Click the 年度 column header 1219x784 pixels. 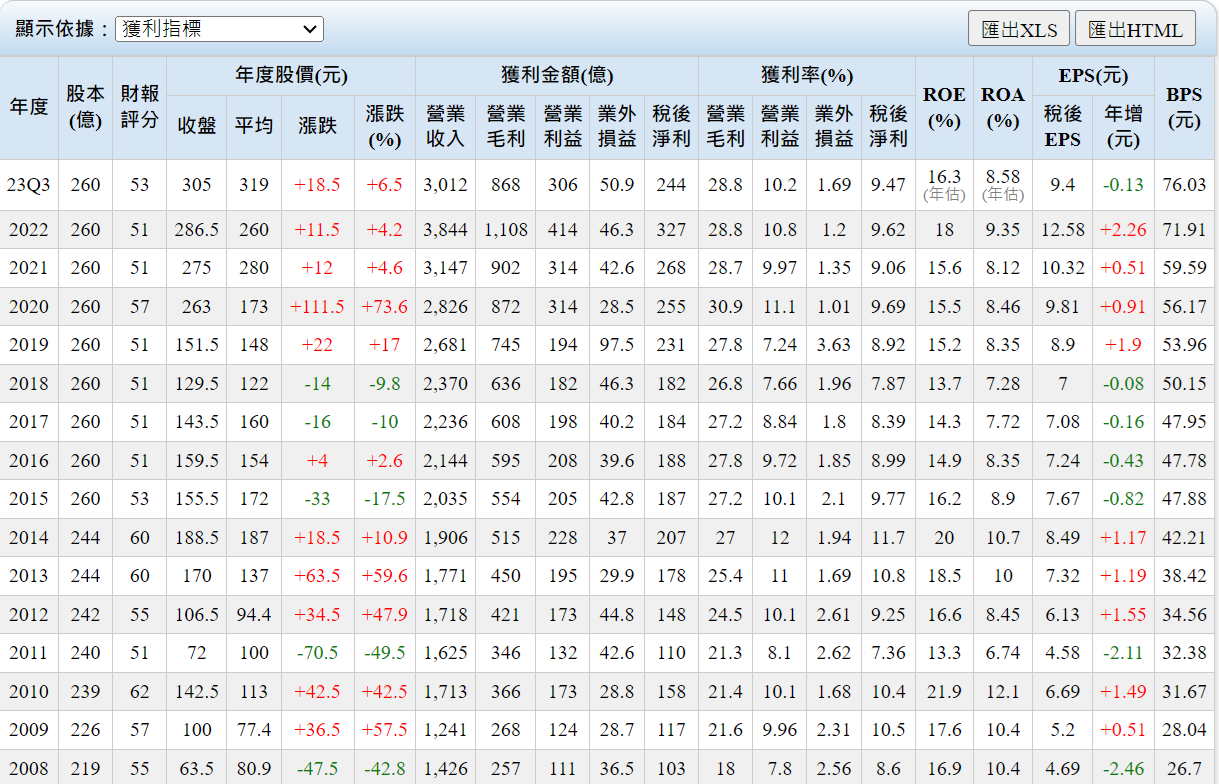pyautogui.click(x=29, y=107)
